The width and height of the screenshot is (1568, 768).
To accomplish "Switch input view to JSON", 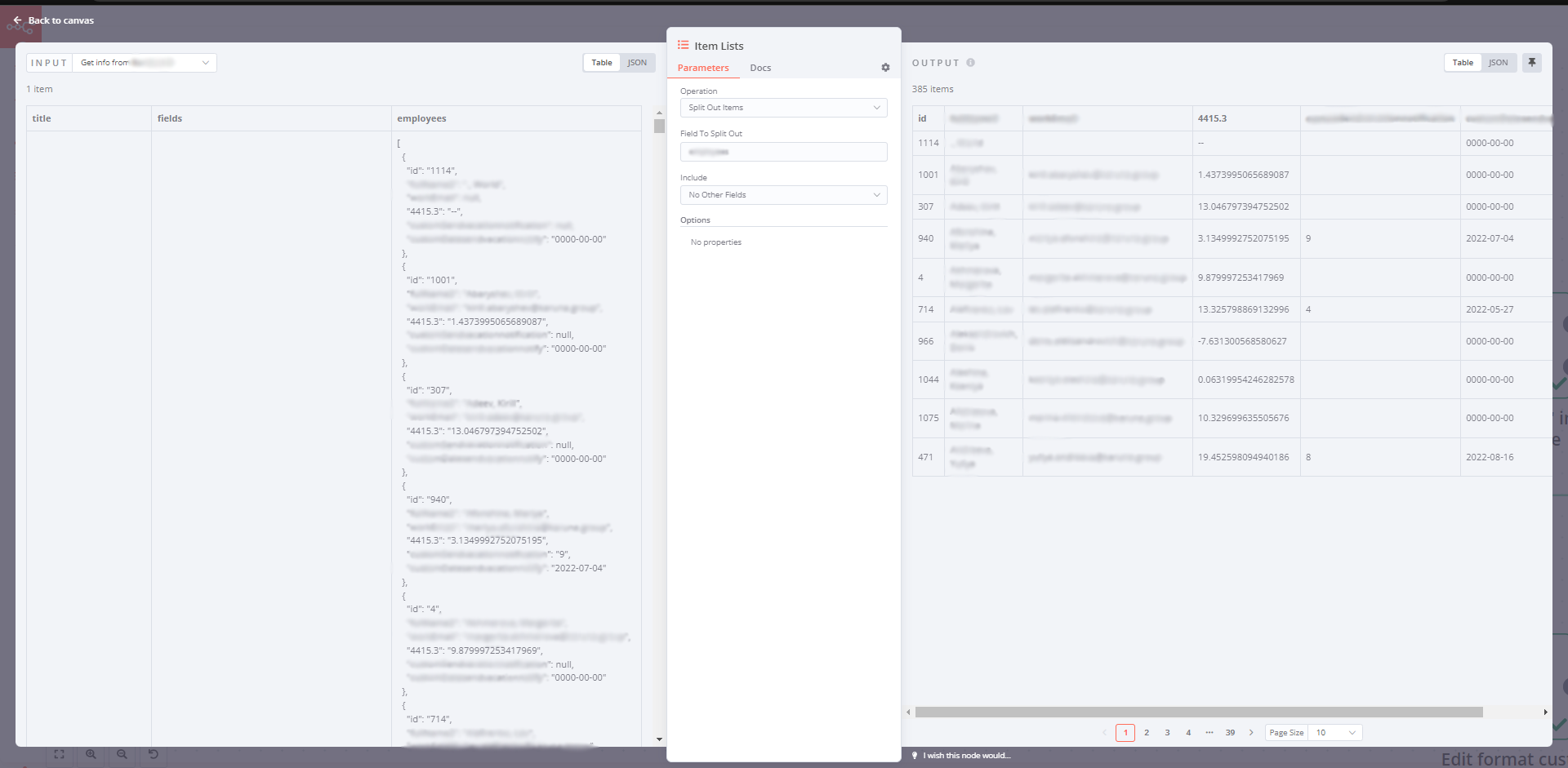I will [637, 63].
